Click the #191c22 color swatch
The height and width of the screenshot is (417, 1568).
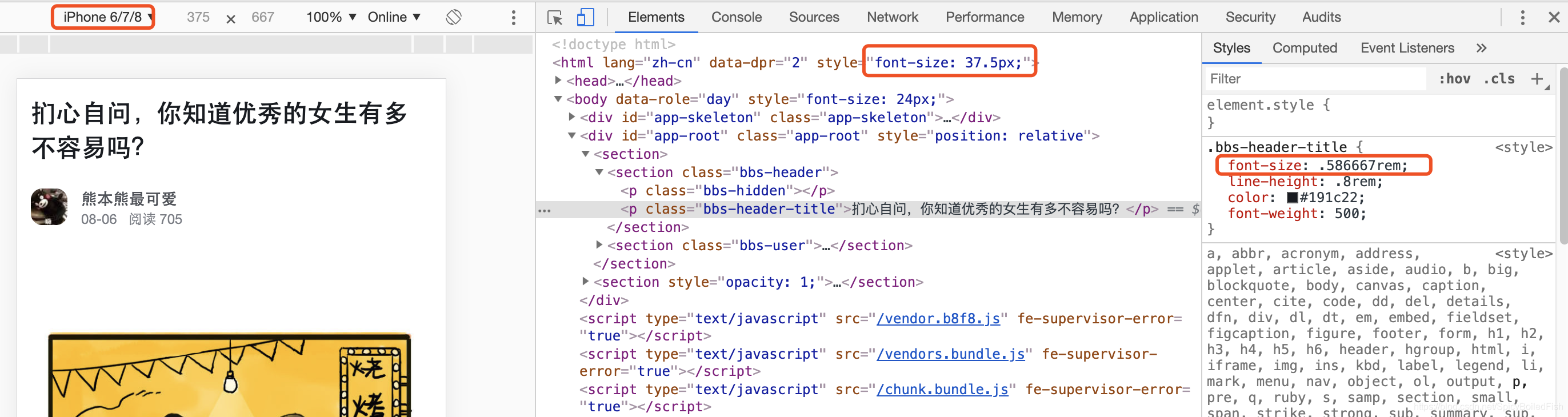(x=1291, y=198)
